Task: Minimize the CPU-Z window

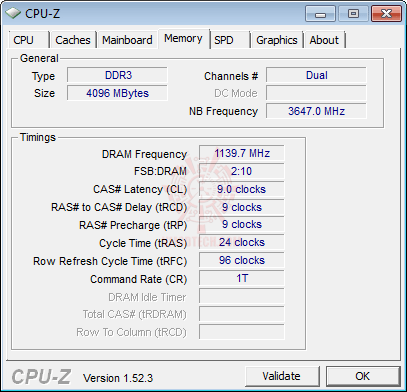Action: click(321, 14)
